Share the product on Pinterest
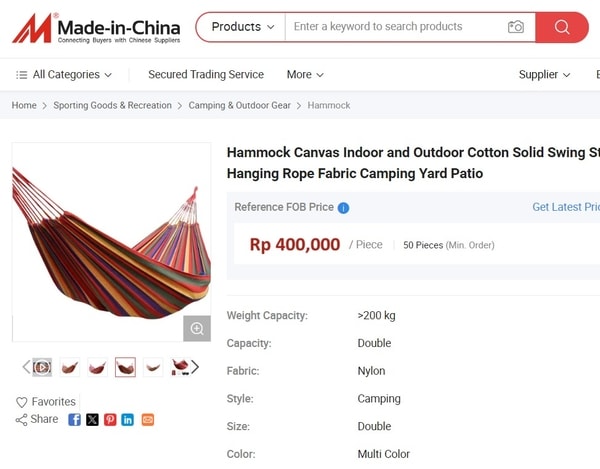This screenshot has width=600, height=469. coord(110,420)
